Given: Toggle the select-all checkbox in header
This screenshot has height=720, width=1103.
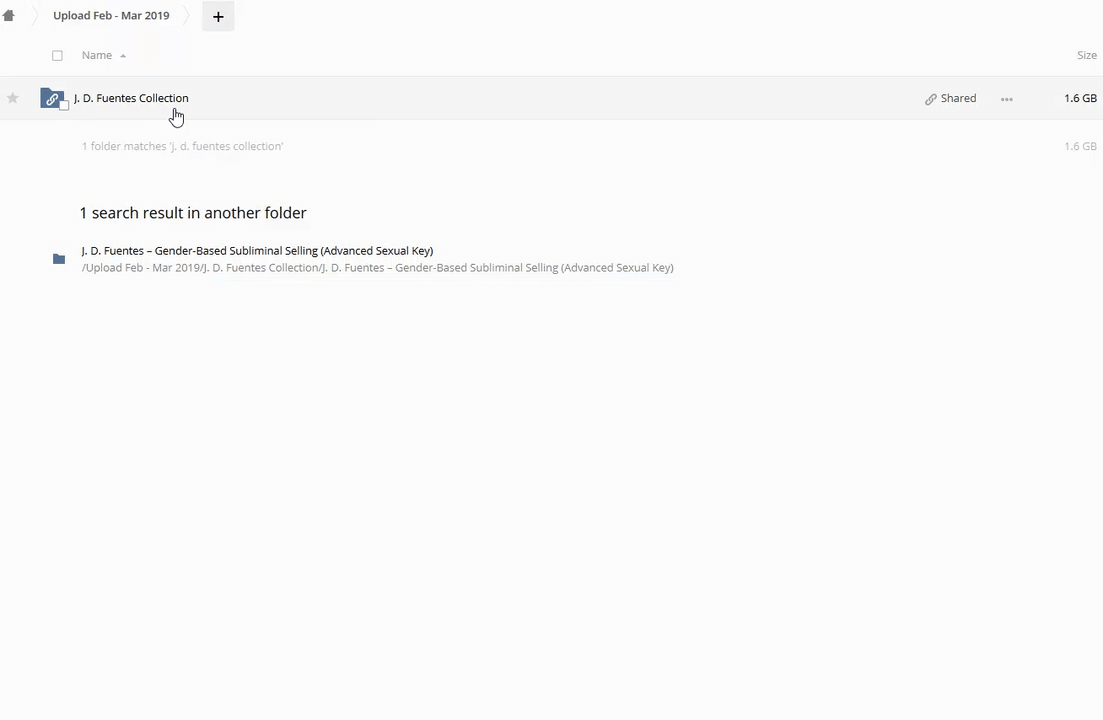Looking at the screenshot, I should [57, 56].
